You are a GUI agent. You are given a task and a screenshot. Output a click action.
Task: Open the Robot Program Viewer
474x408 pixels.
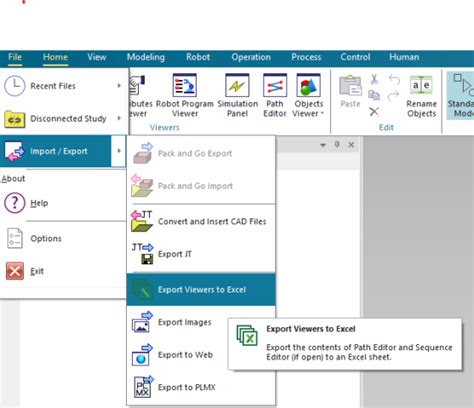[185, 95]
